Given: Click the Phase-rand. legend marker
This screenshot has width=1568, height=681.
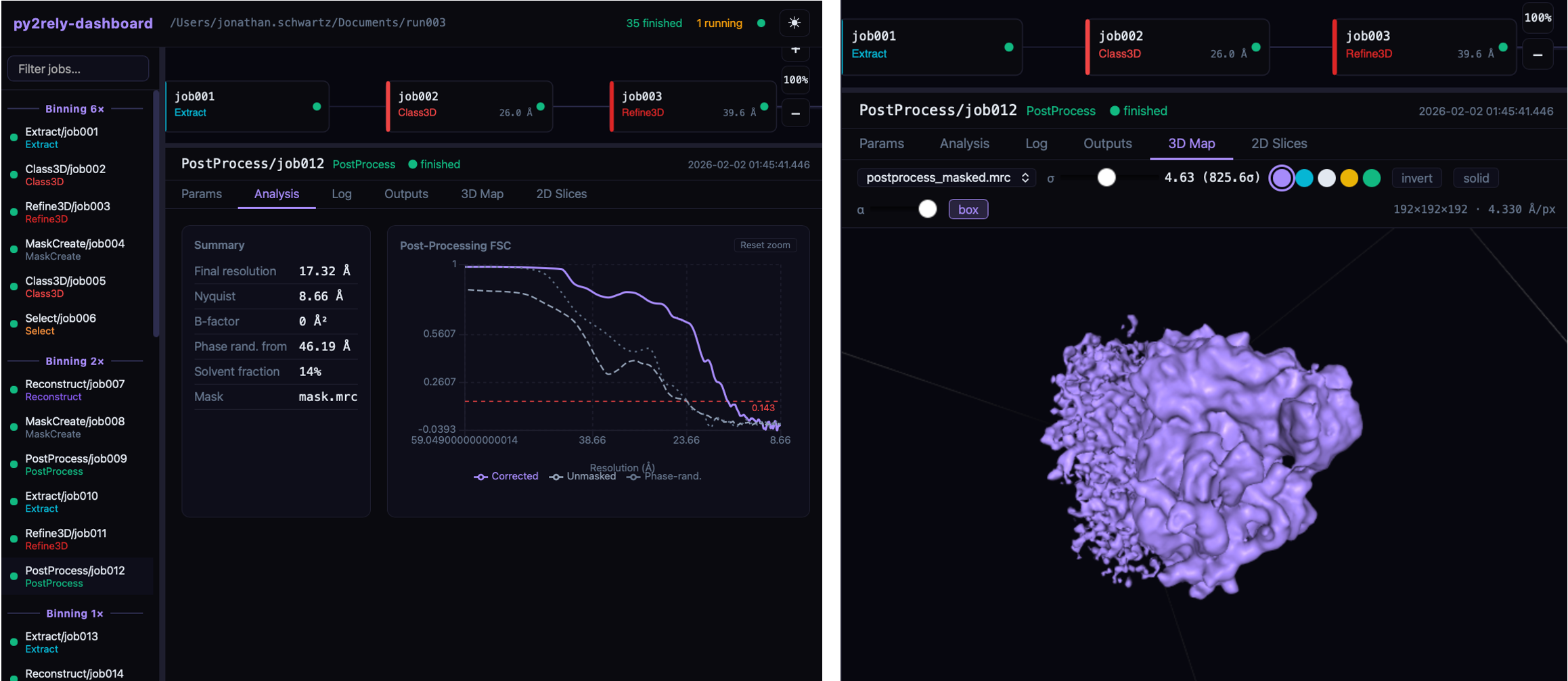Looking at the screenshot, I should pos(633,477).
